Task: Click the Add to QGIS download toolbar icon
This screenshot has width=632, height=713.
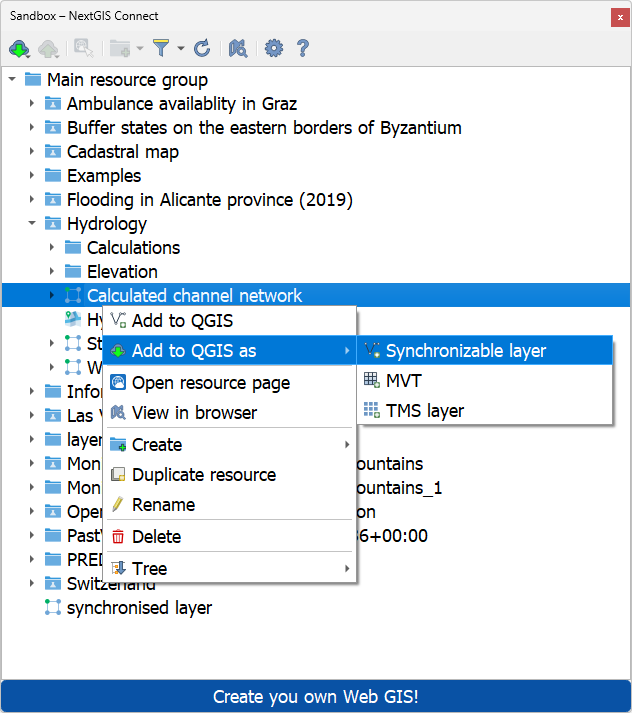Action: [19, 48]
